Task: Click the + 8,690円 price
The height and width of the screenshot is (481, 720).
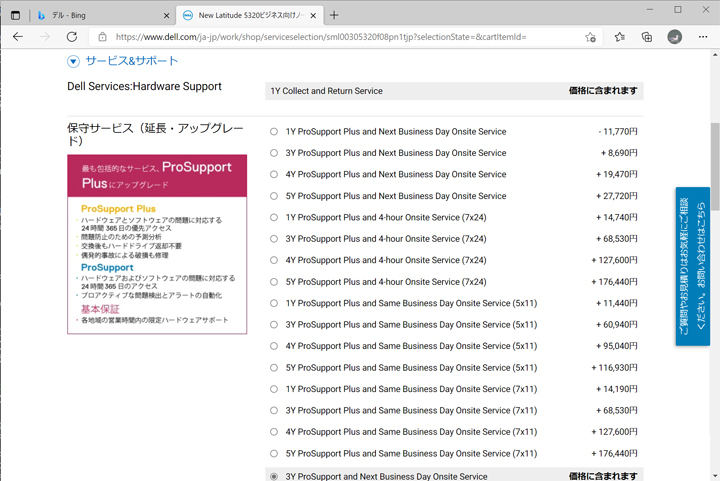Action: pos(619,153)
